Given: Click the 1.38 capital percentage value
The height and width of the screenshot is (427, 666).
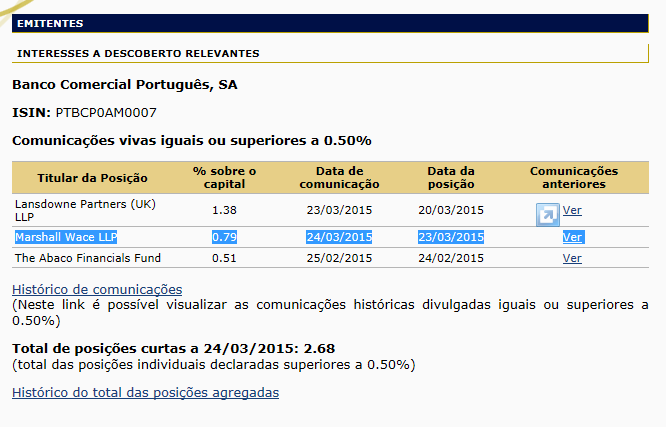Looking at the screenshot, I should click(x=225, y=210).
